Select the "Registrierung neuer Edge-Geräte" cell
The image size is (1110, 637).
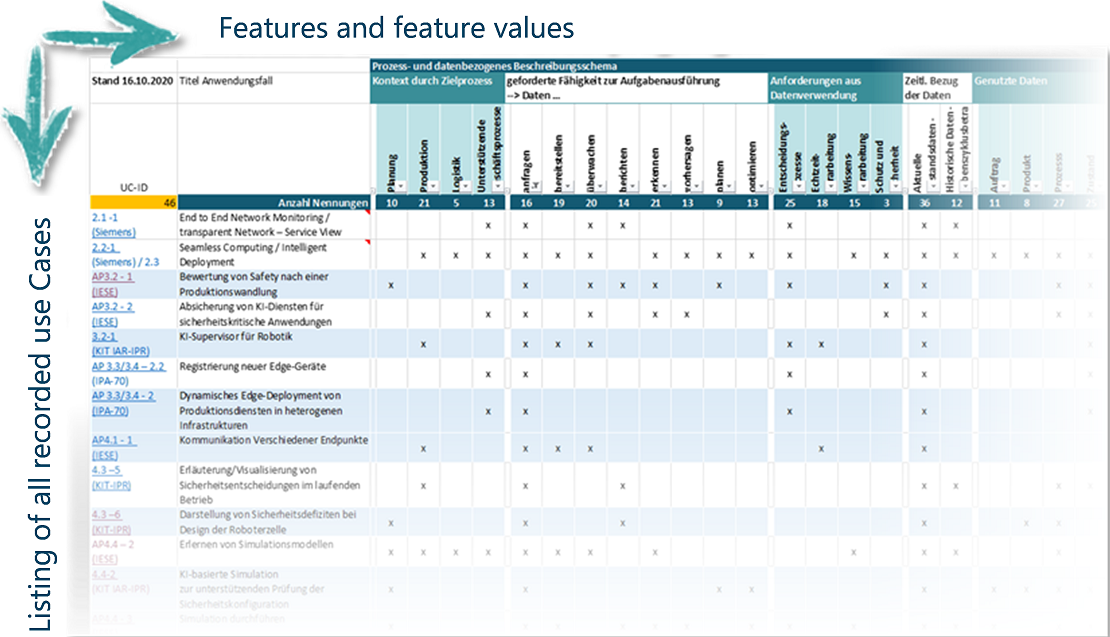273,374
